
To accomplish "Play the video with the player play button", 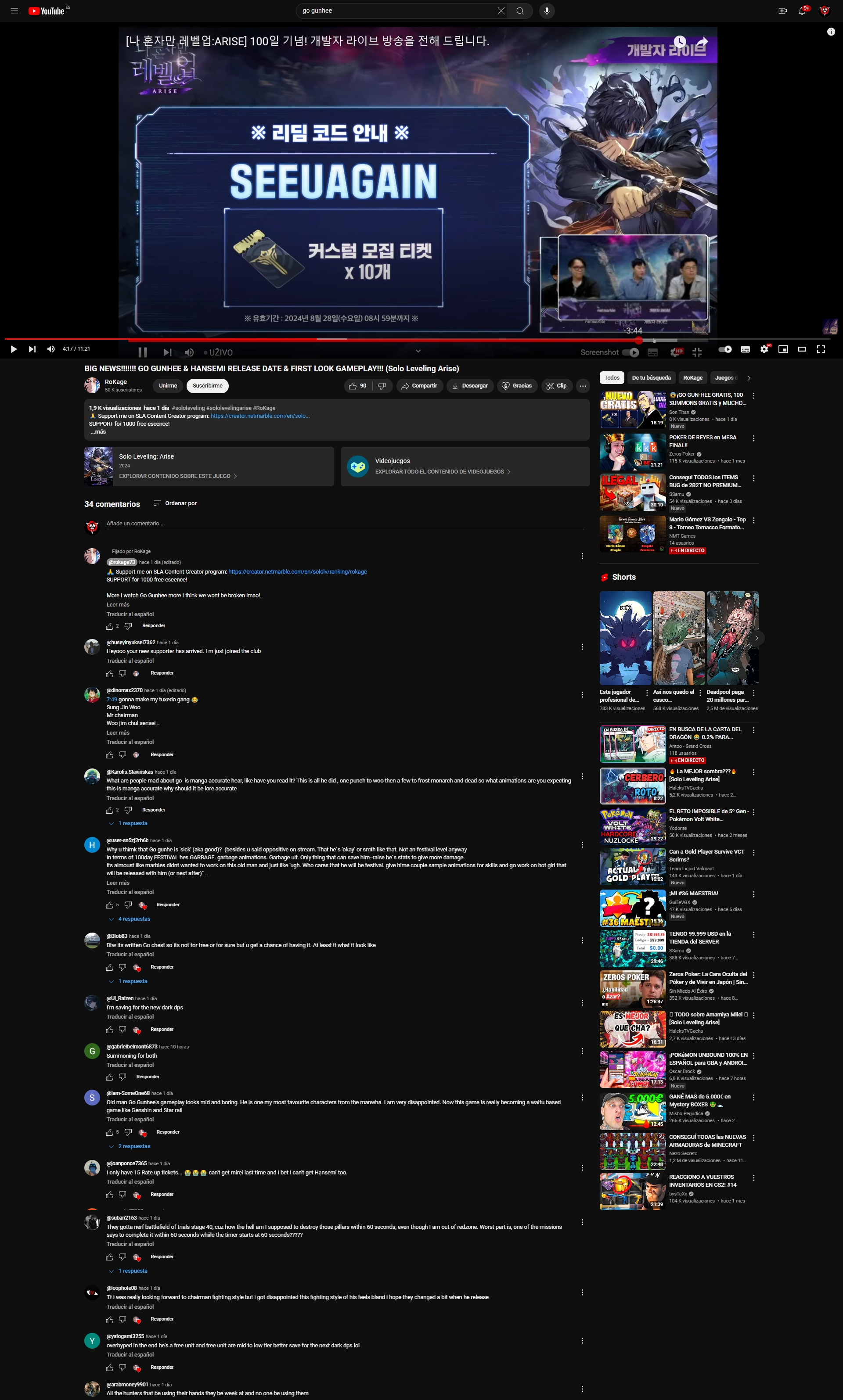I will 14,349.
